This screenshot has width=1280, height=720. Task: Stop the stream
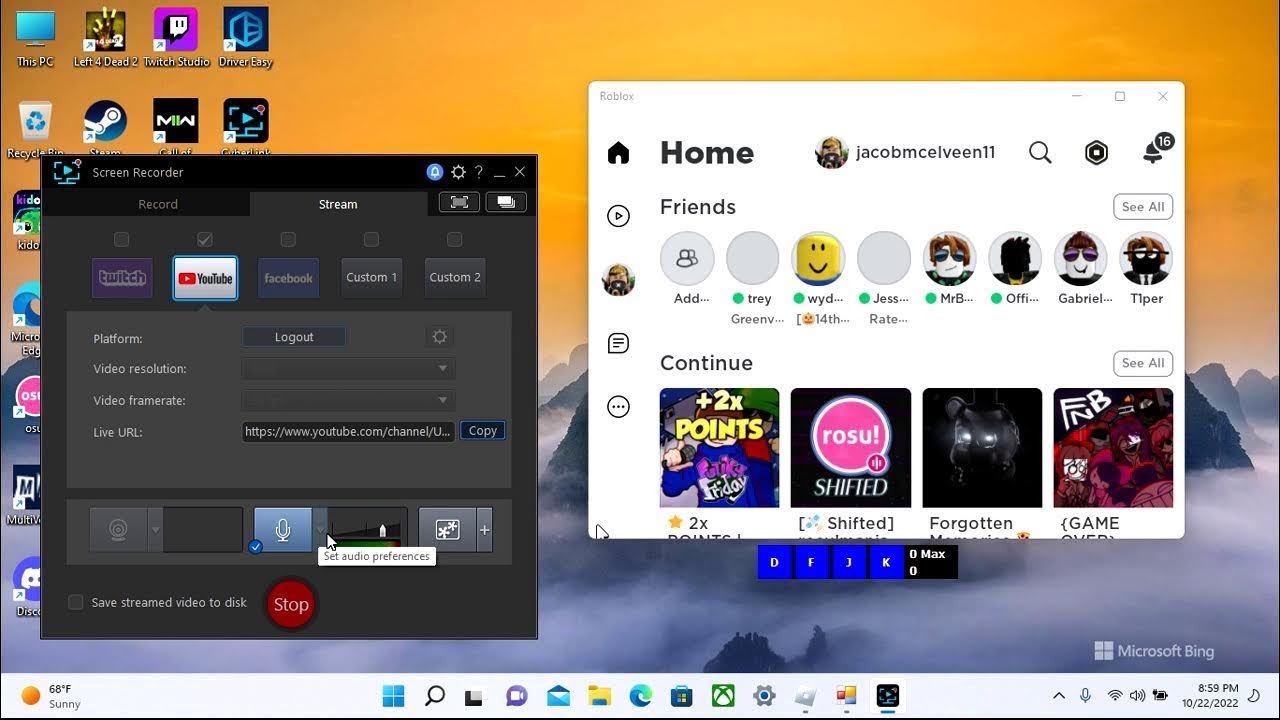tap(291, 604)
